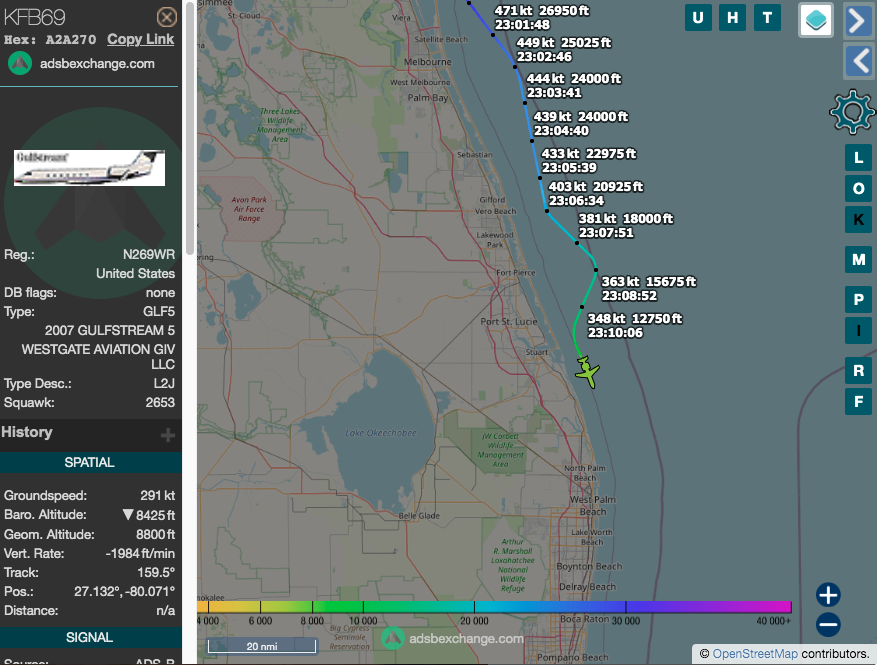
Task: Select the SPATIAL section header
Action: pos(89,463)
